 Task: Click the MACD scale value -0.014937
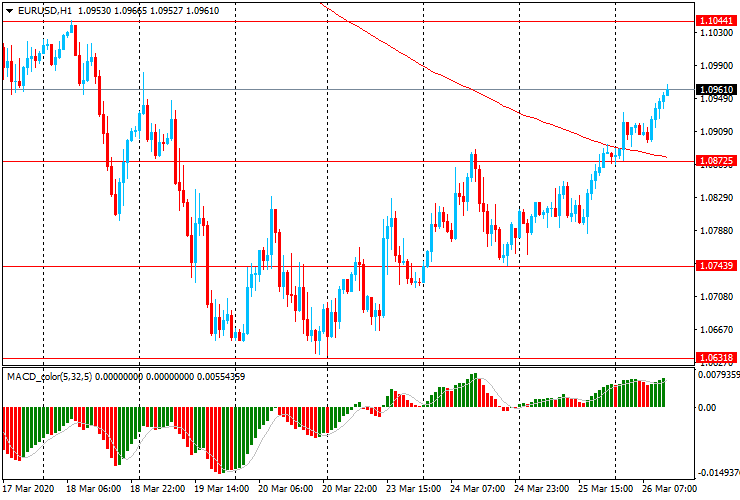pos(719,473)
